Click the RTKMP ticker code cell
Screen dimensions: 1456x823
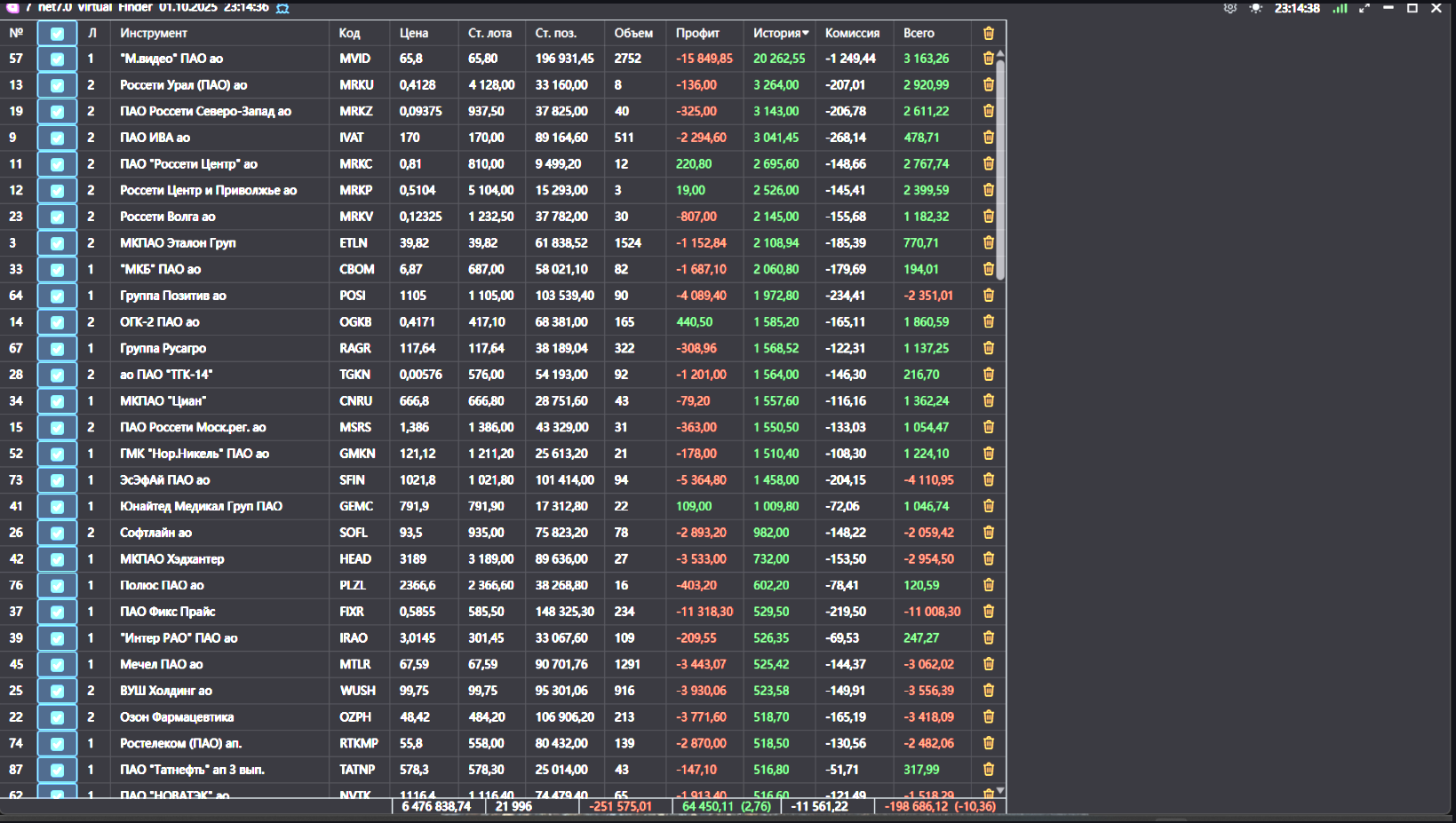[359, 743]
